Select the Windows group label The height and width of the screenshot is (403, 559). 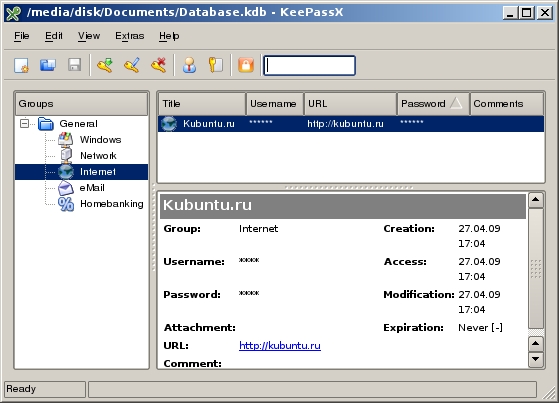click(x=101, y=140)
